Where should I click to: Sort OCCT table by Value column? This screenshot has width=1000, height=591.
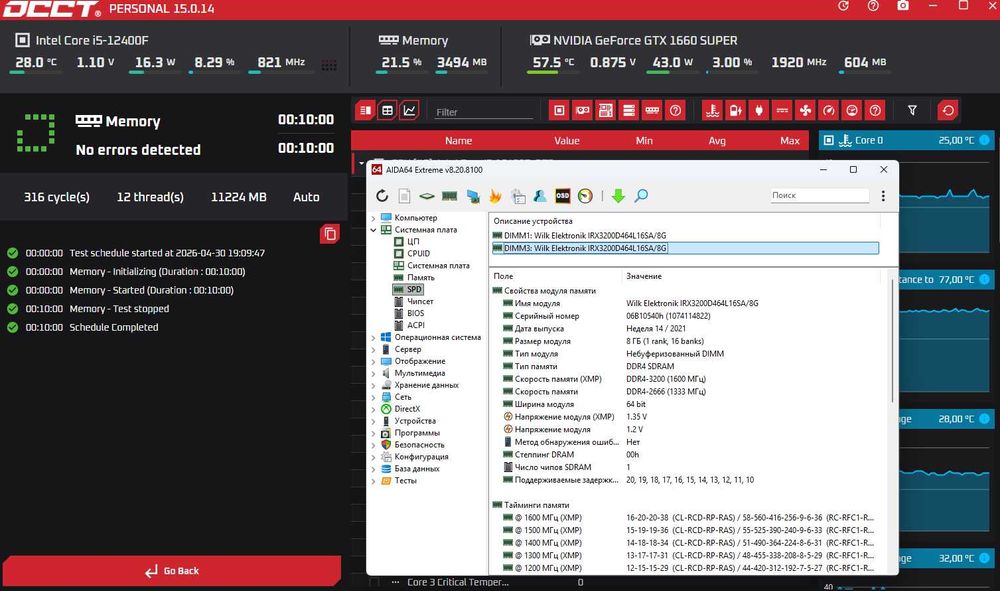[566, 140]
